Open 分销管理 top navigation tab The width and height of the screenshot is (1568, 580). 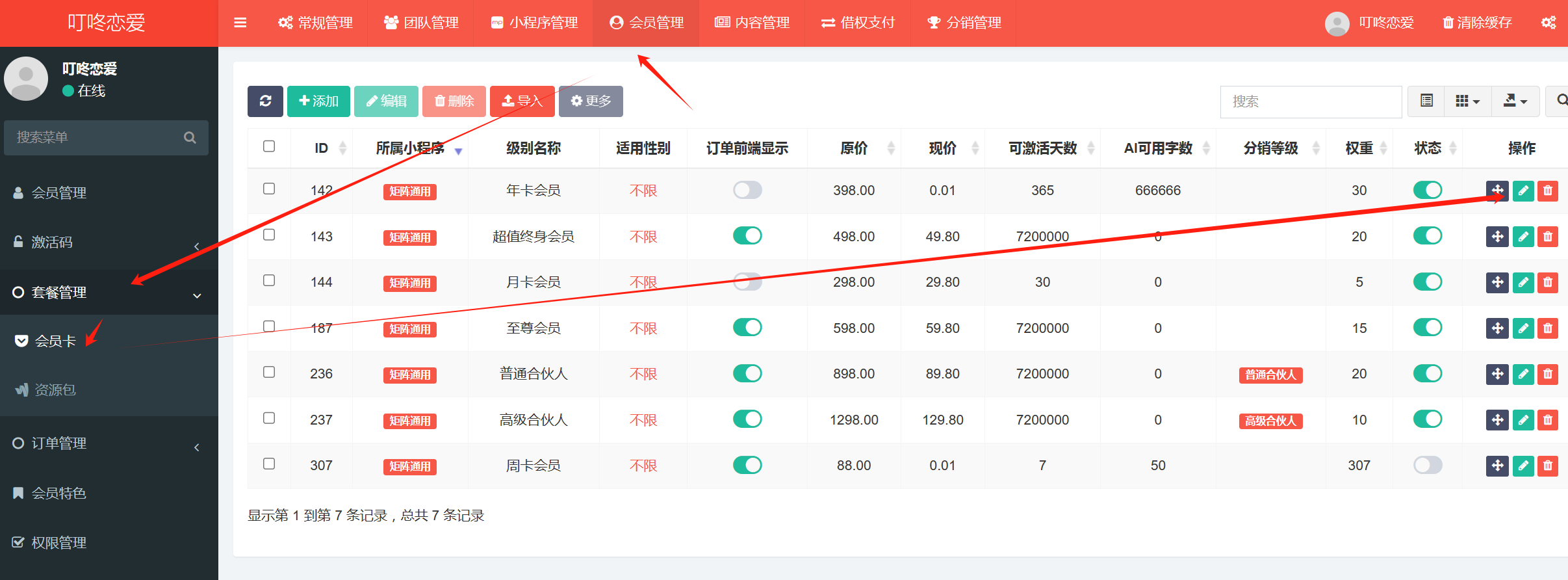tap(964, 23)
